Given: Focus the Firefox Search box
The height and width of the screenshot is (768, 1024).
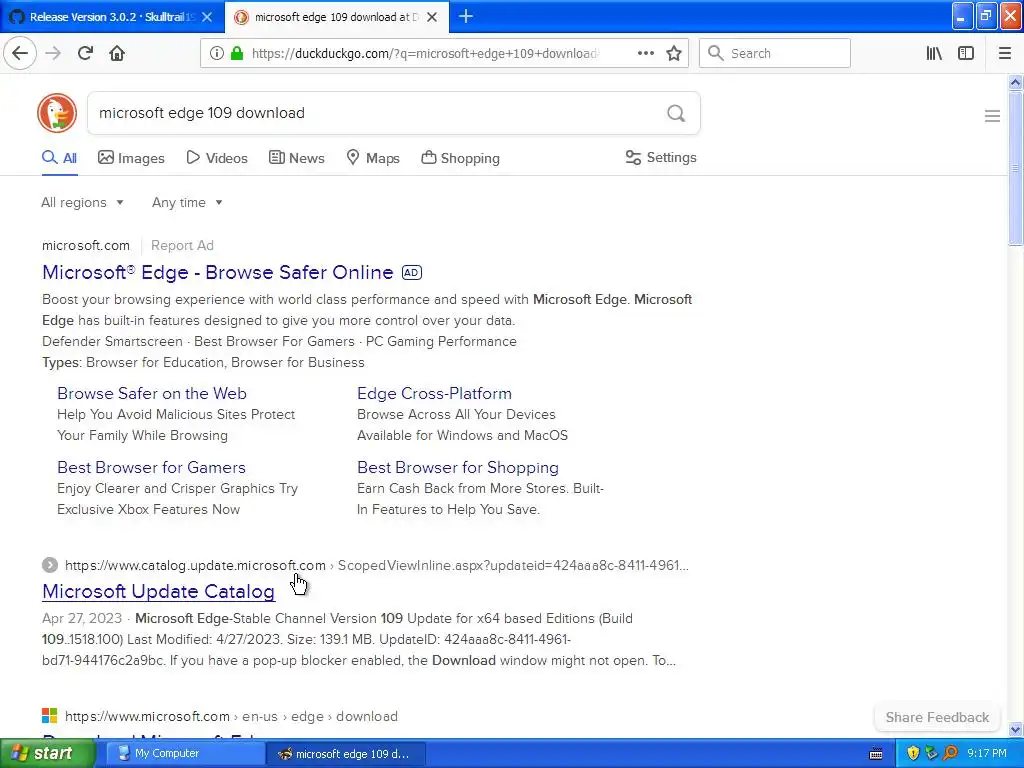Looking at the screenshot, I should point(775,53).
